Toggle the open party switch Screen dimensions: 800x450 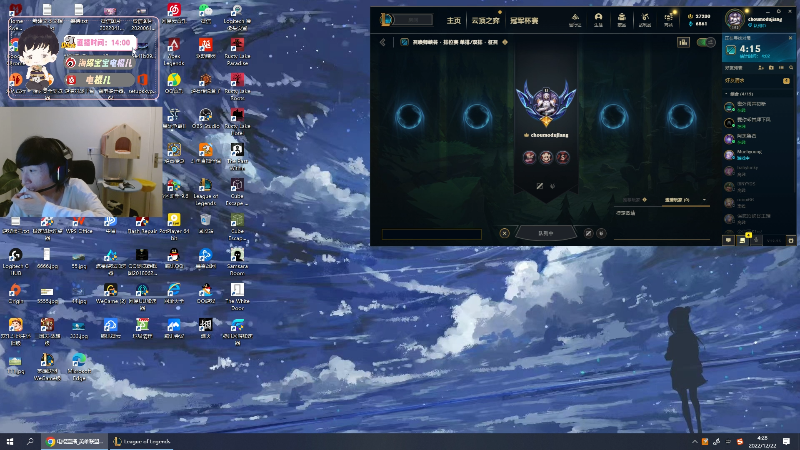pos(706,42)
